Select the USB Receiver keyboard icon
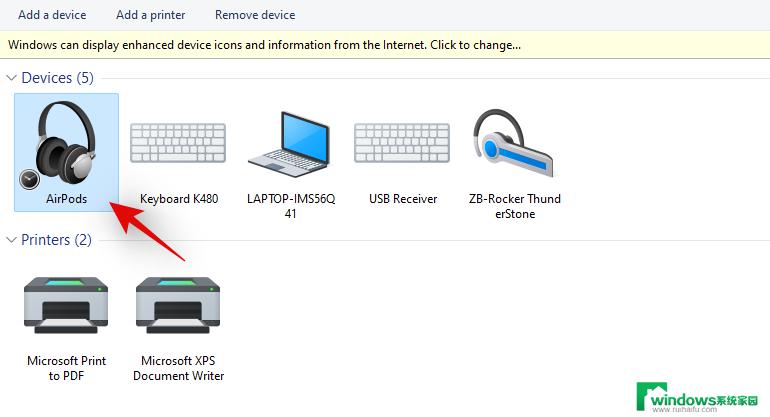Image resolution: width=770 pixels, height=417 pixels. (x=402, y=143)
